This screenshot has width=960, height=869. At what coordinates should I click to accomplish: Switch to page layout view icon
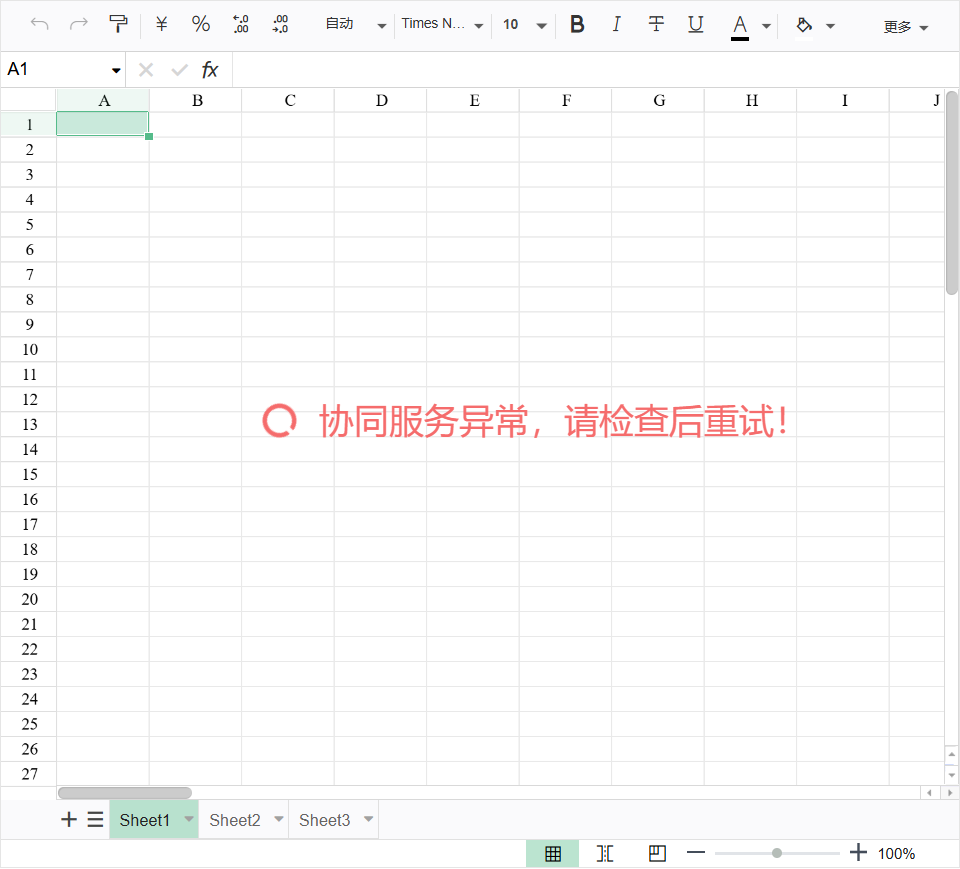coord(657,854)
